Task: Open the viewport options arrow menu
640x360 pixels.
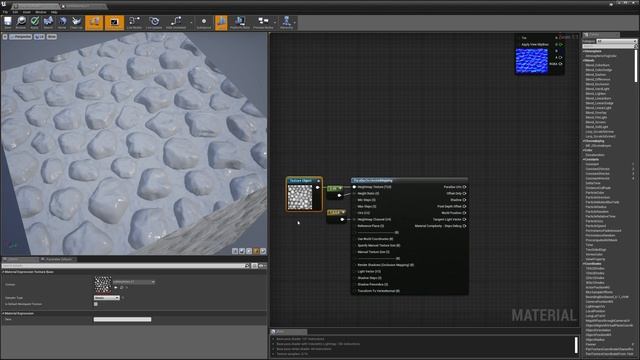Action: pyautogui.click(x=5, y=37)
